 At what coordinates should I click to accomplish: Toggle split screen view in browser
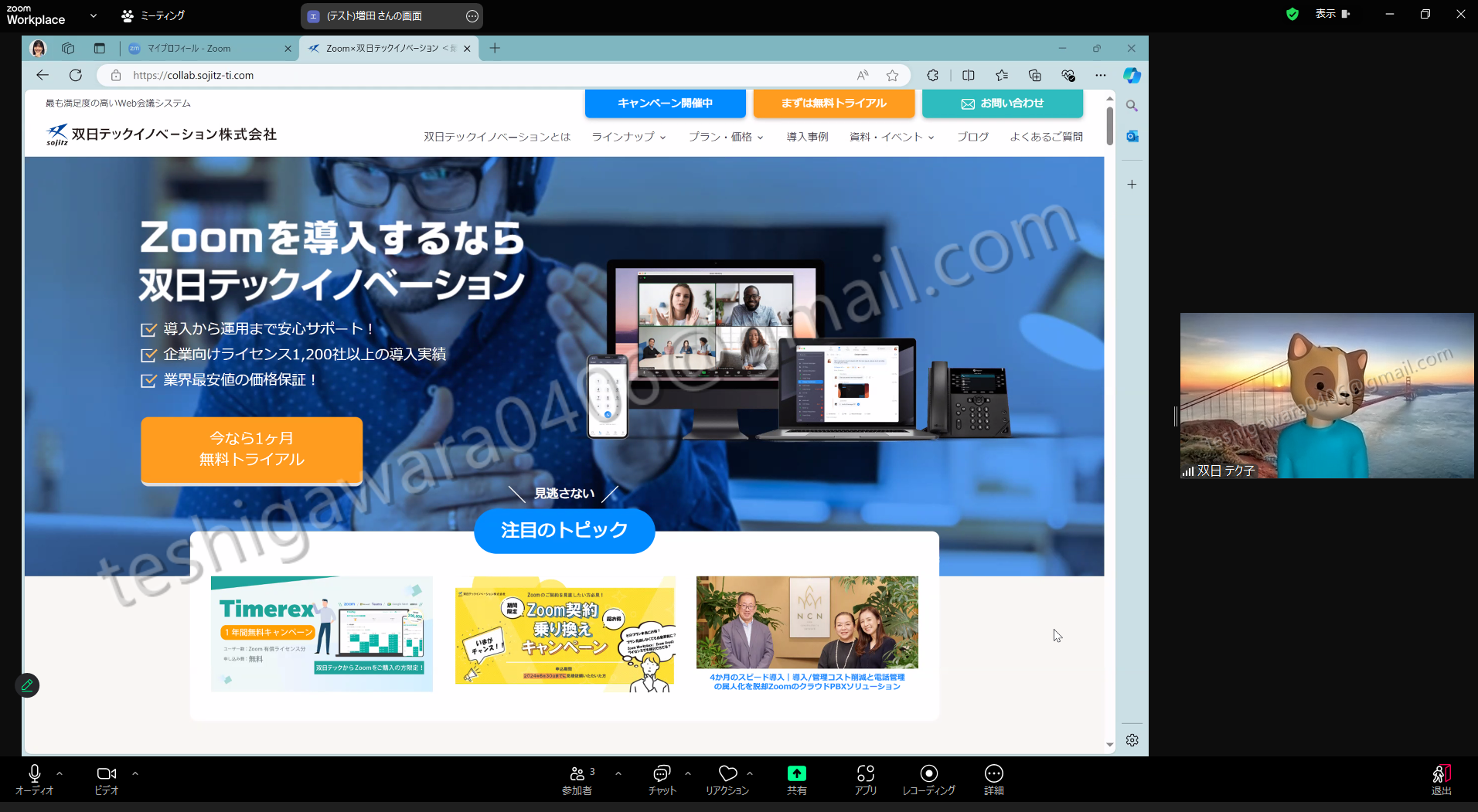pyautogui.click(x=968, y=75)
